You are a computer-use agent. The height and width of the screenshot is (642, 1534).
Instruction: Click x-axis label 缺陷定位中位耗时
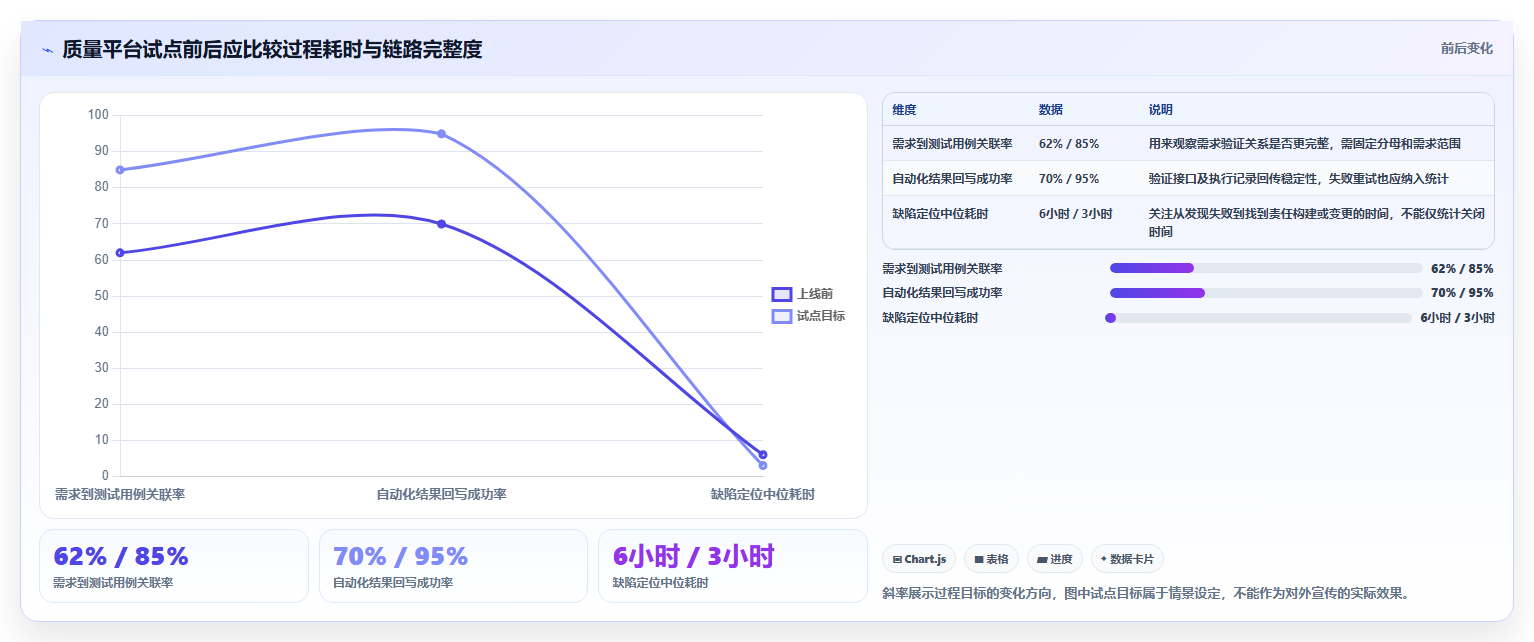tap(763, 494)
